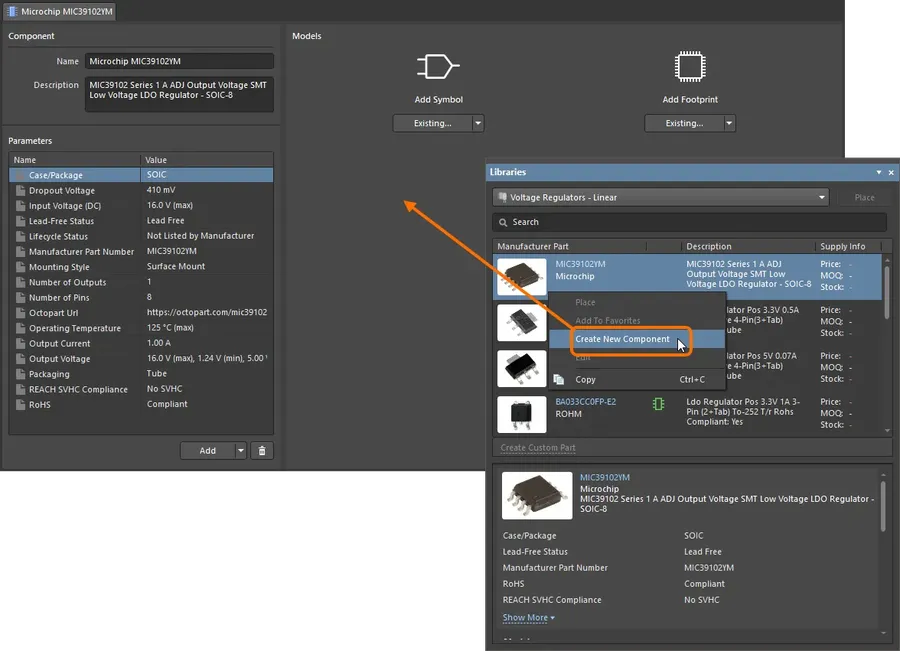Click the Copy icon in the context menu
The image size is (900, 651).
tap(558, 379)
